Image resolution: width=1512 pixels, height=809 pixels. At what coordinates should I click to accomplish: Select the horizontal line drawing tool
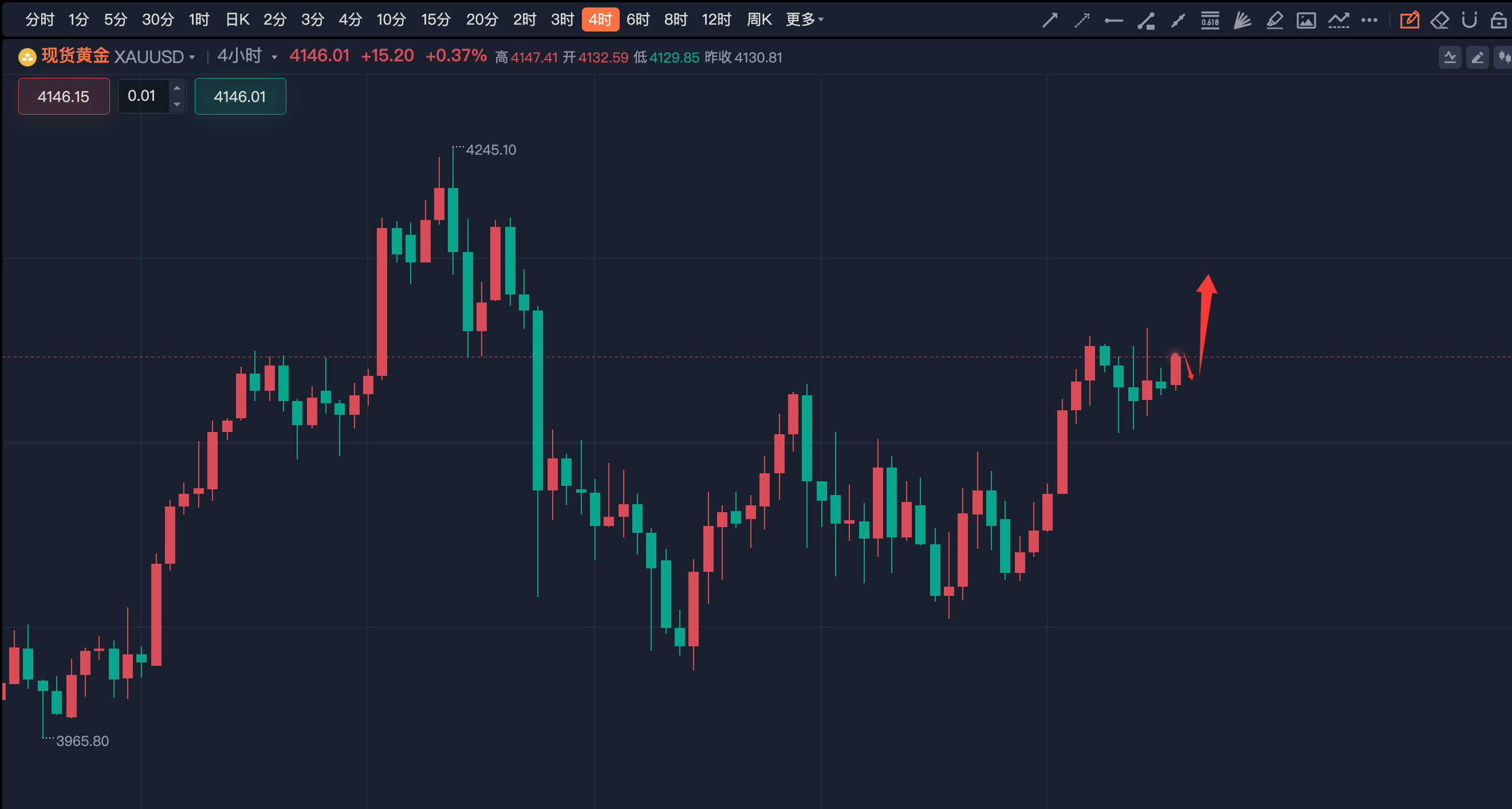[1113, 19]
